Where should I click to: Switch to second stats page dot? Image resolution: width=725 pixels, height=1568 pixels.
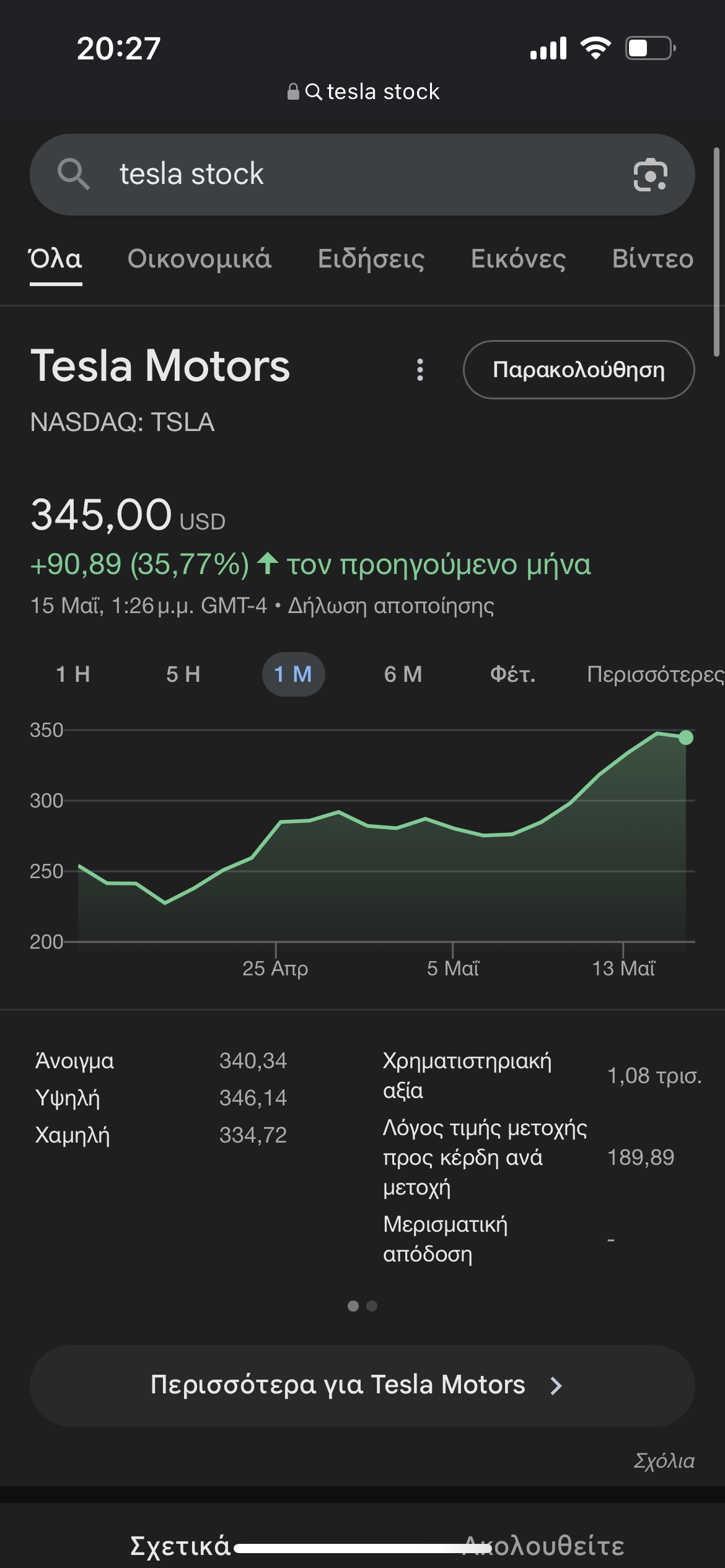372,1306
